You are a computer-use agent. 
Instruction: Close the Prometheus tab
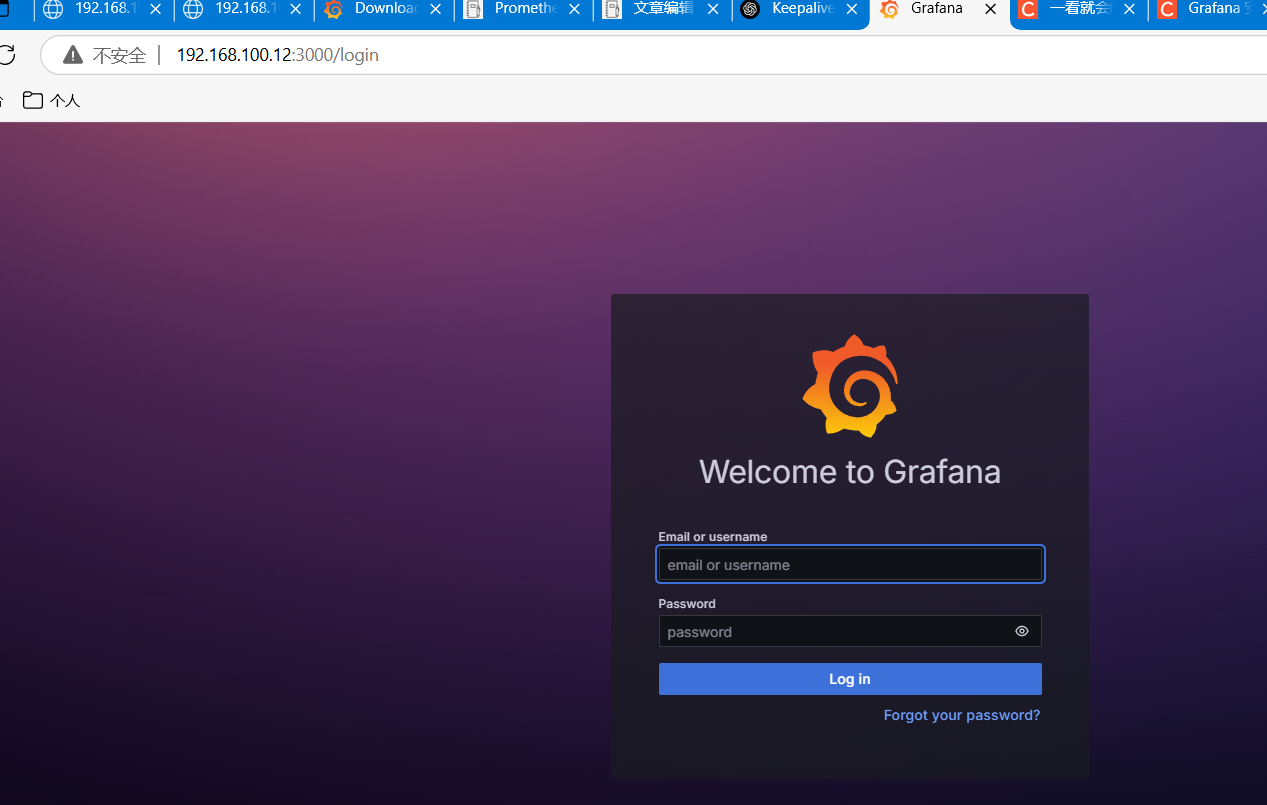(575, 9)
